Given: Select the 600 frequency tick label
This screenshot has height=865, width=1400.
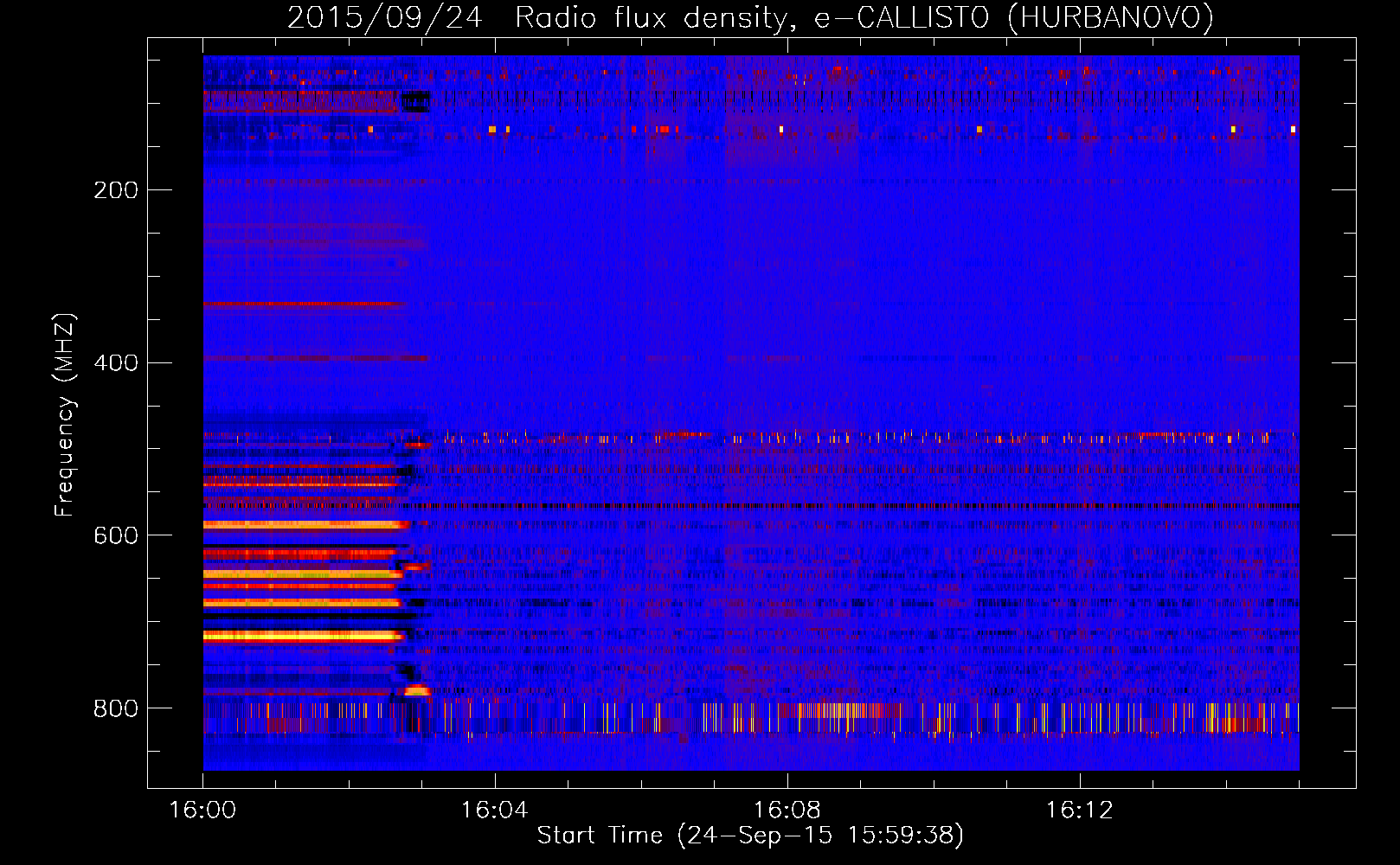Looking at the screenshot, I should pyautogui.click(x=116, y=536).
